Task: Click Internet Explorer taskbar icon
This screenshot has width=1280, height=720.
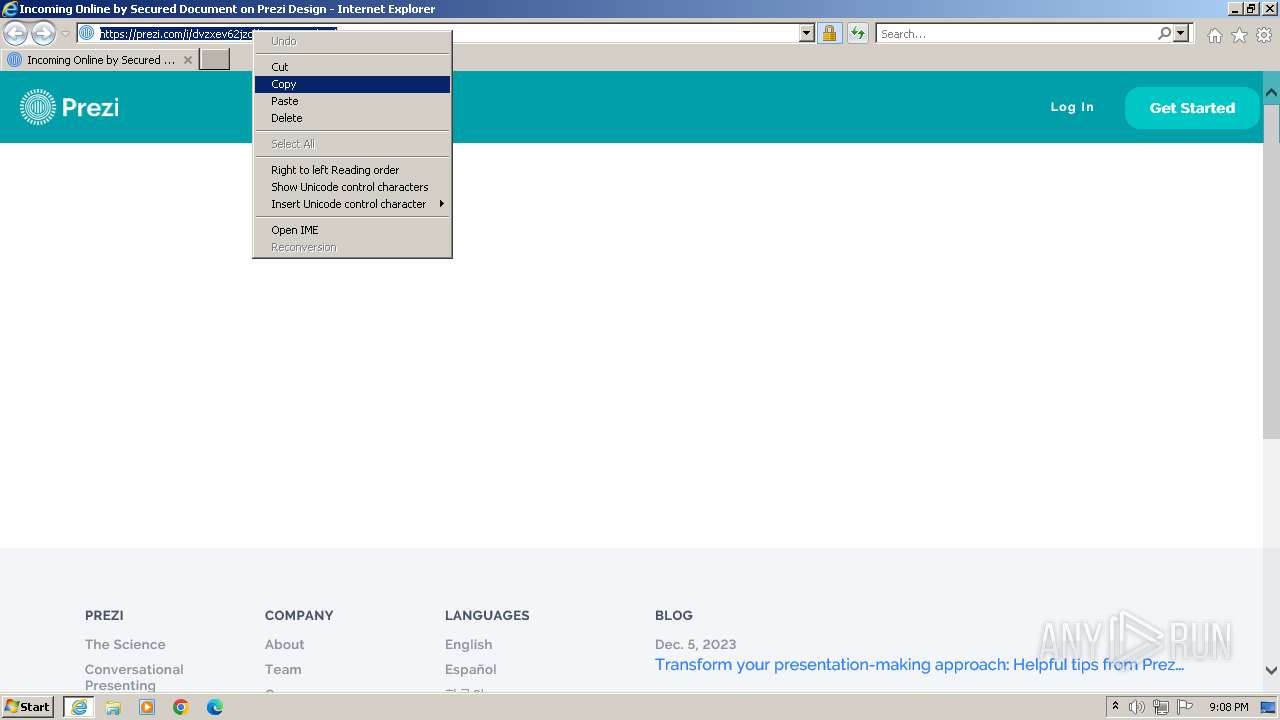Action: [x=78, y=707]
